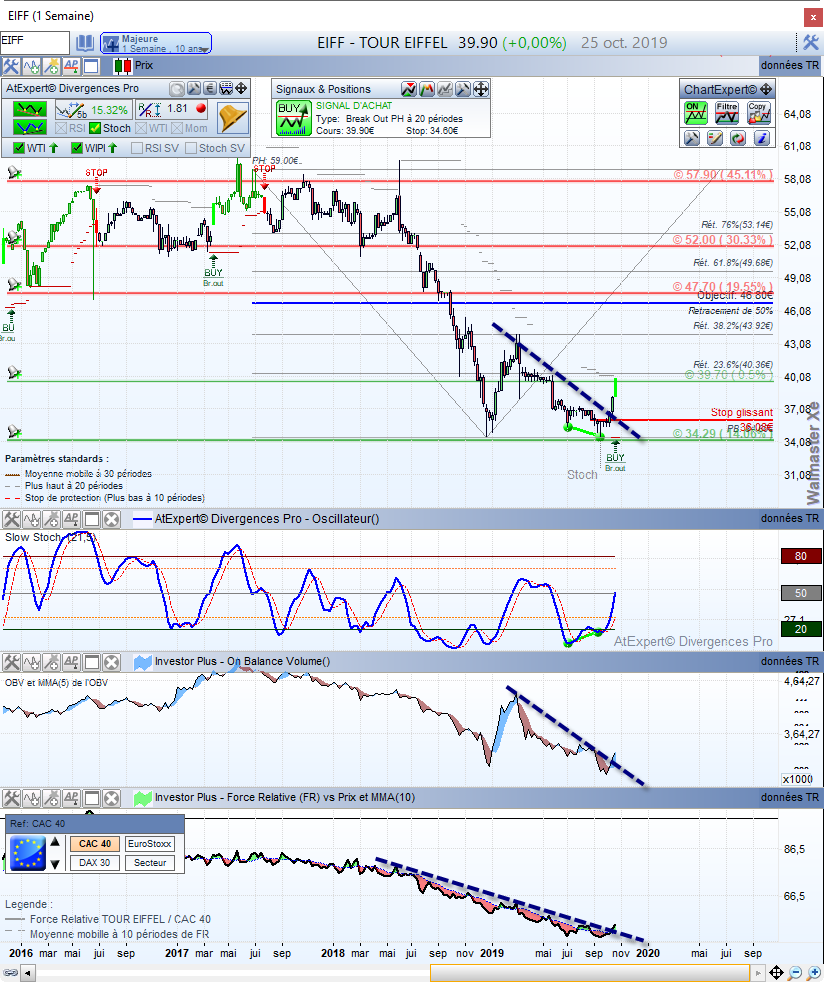
Task: Click the zoom out magnifier icon
Action: coord(795,973)
